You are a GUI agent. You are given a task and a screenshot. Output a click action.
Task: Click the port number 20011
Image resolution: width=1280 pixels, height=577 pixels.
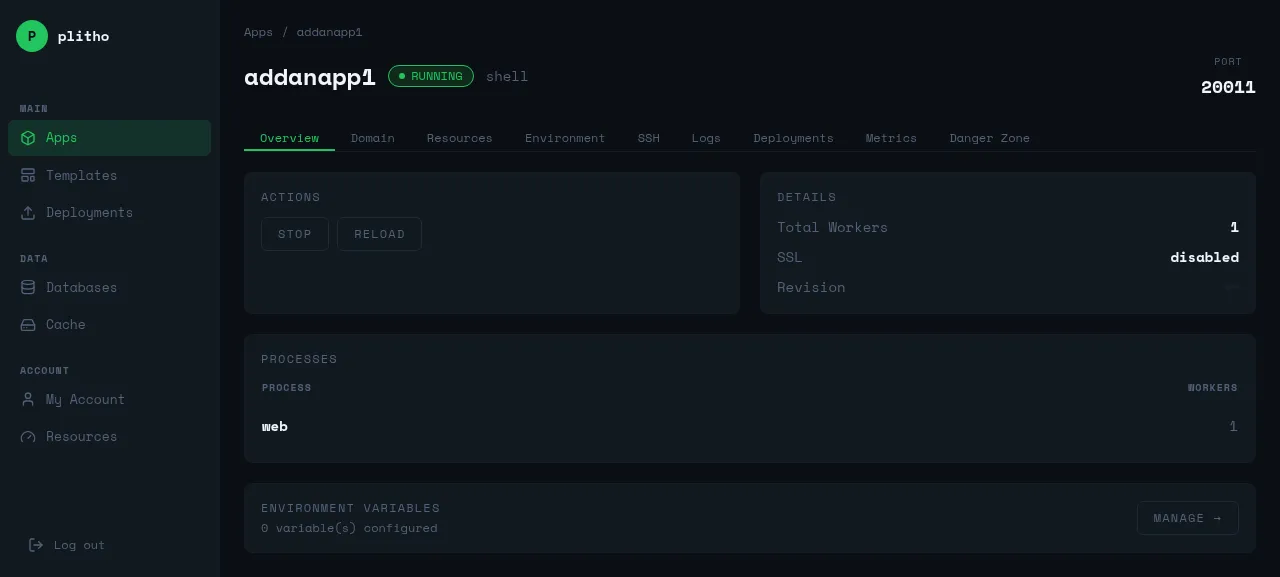pyautogui.click(x=1228, y=87)
